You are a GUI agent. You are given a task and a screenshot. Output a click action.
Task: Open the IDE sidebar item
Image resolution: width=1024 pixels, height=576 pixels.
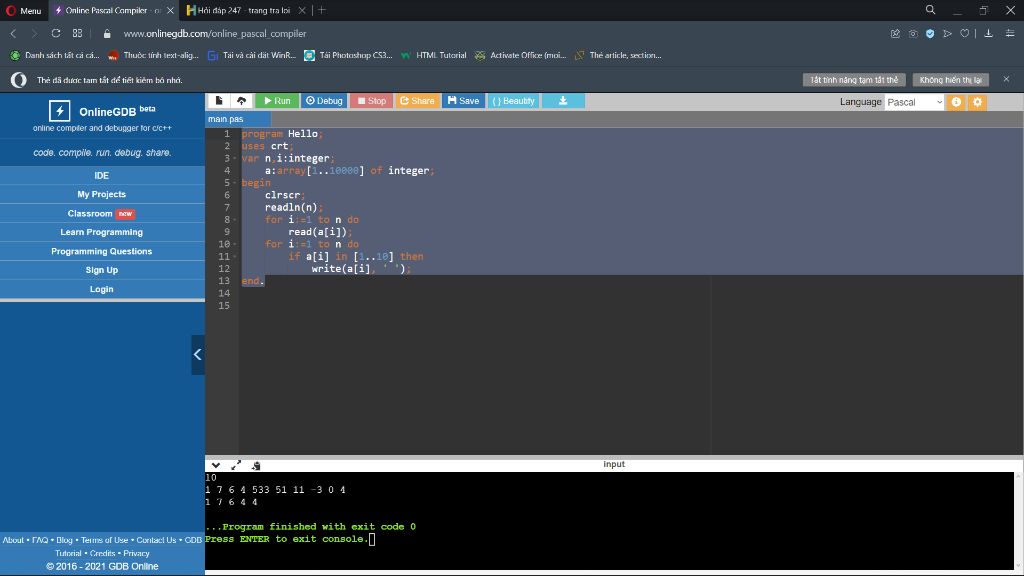[x=102, y=175]
